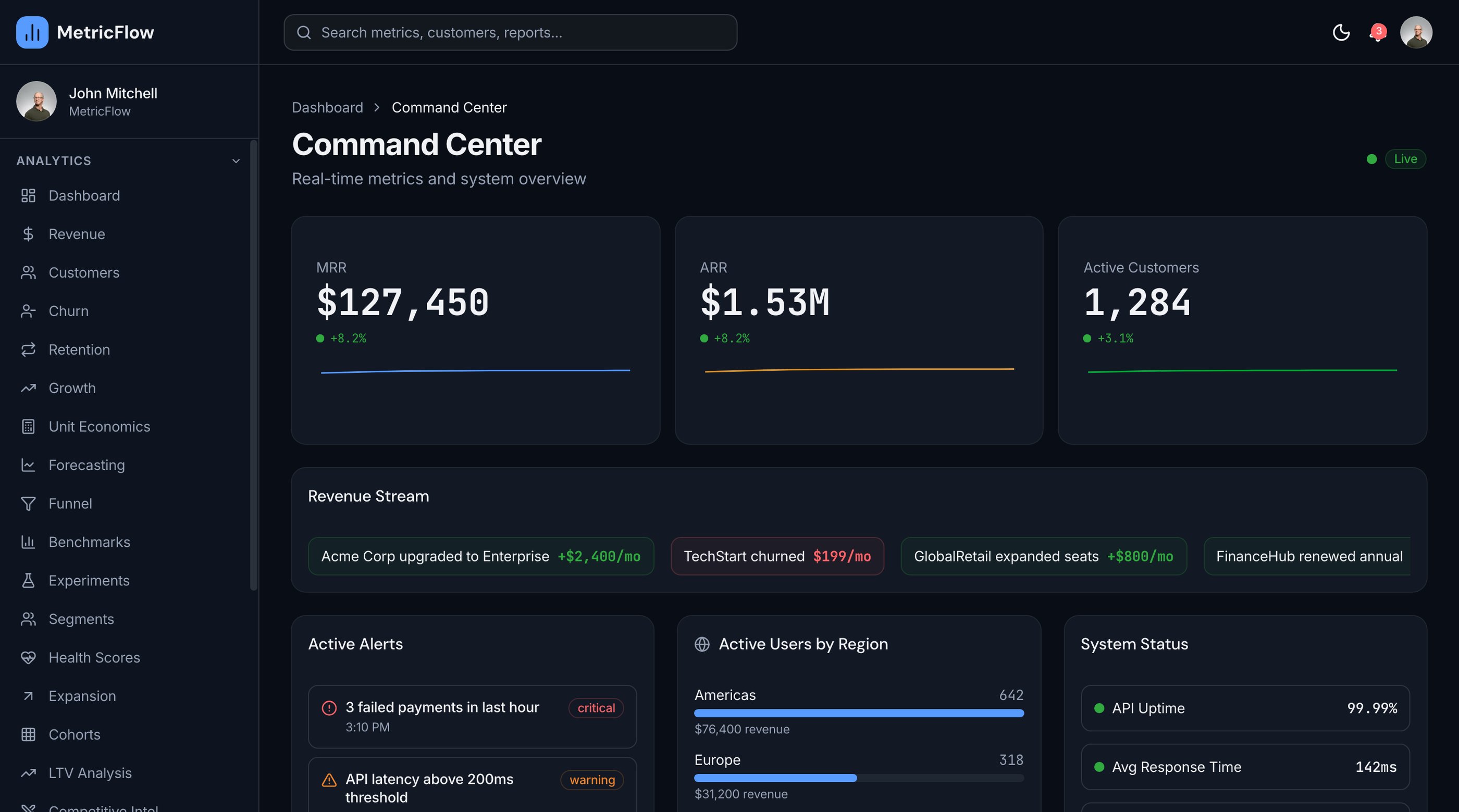Click the Dashboard grid icon
The width and height of the screenshot is (1459, 812).
coord(28,196)
